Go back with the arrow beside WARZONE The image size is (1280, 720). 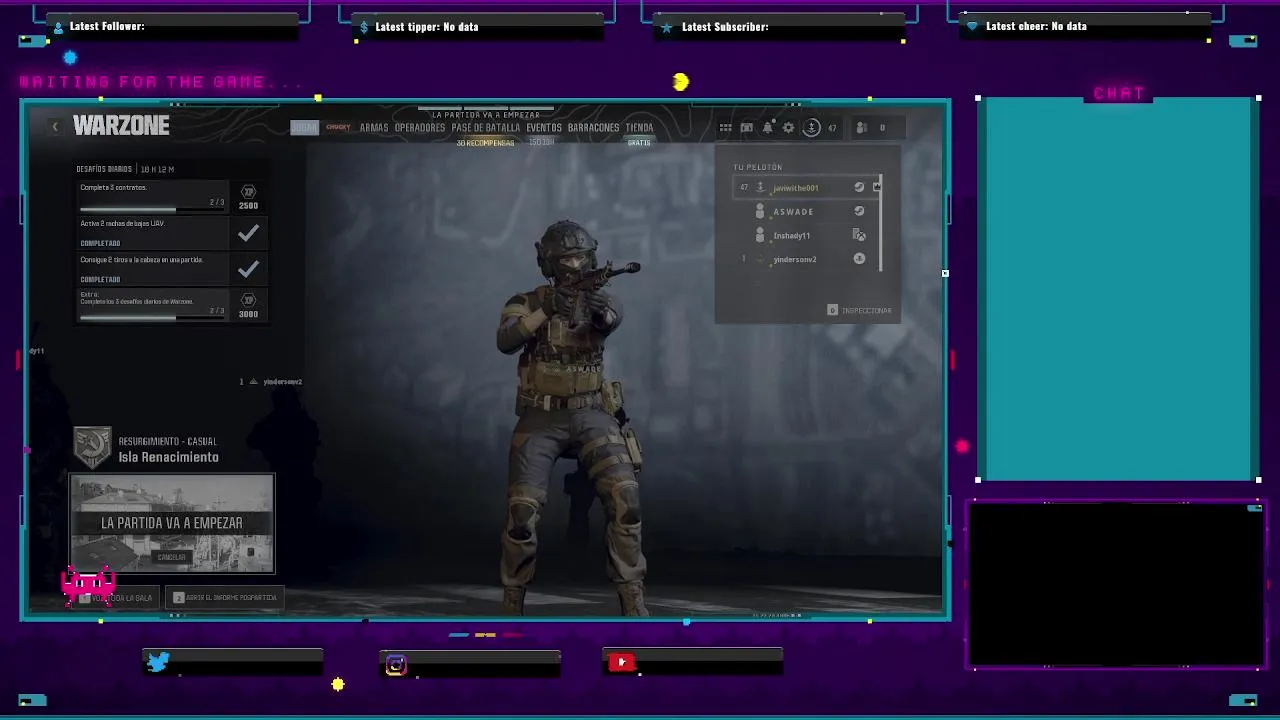tap(55, 126)
